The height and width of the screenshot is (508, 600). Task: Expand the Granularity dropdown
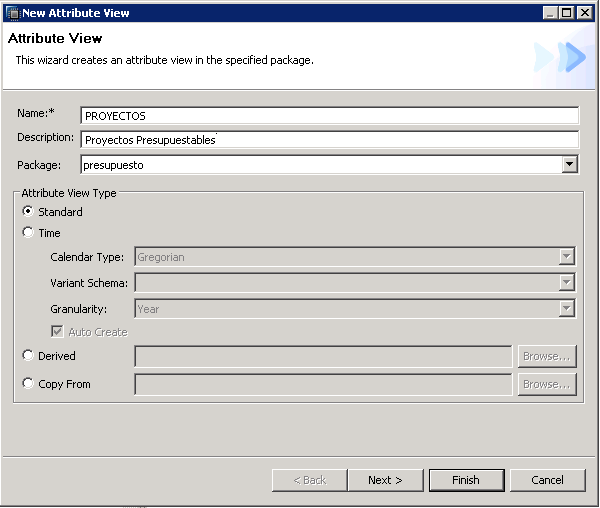(567, 309)
